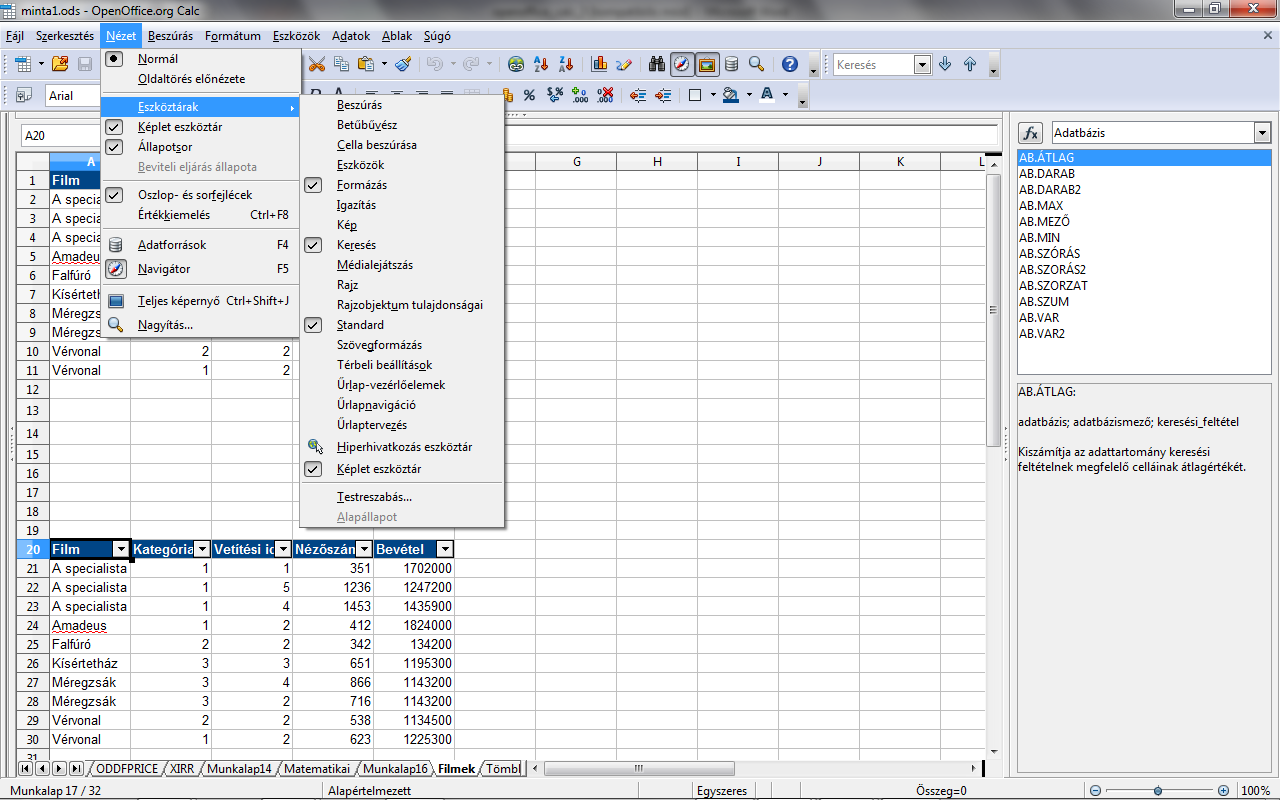Click the Find Previous up-arrow icon
1280x800 pixels.
pyautogui.click(x=970, y=64)
